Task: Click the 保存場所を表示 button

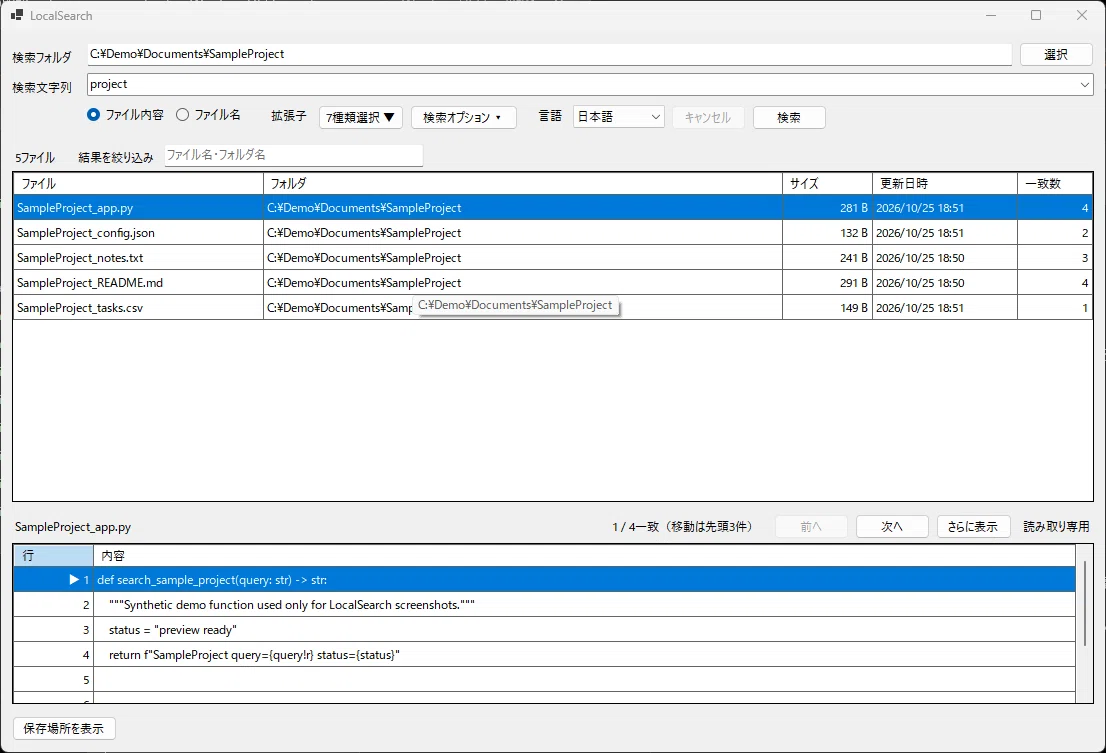Action: pyautogui.click(x=63, y=728)
